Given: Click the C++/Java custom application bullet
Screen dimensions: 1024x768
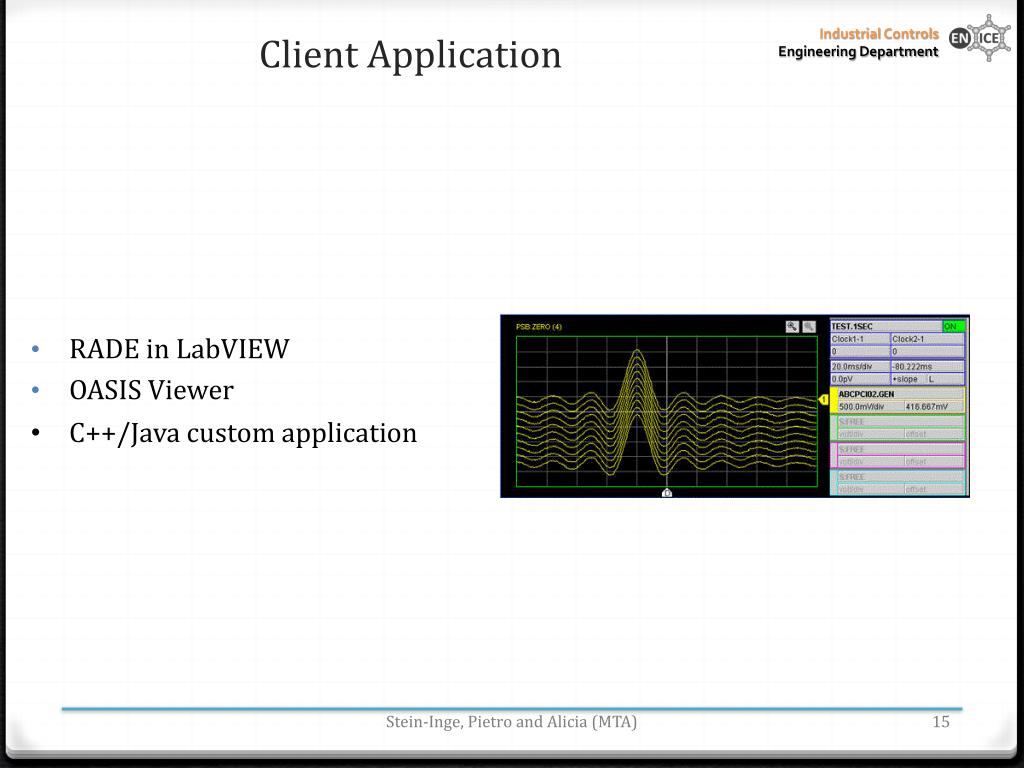Looking at the screenshot, I should [x=243, y=434].
